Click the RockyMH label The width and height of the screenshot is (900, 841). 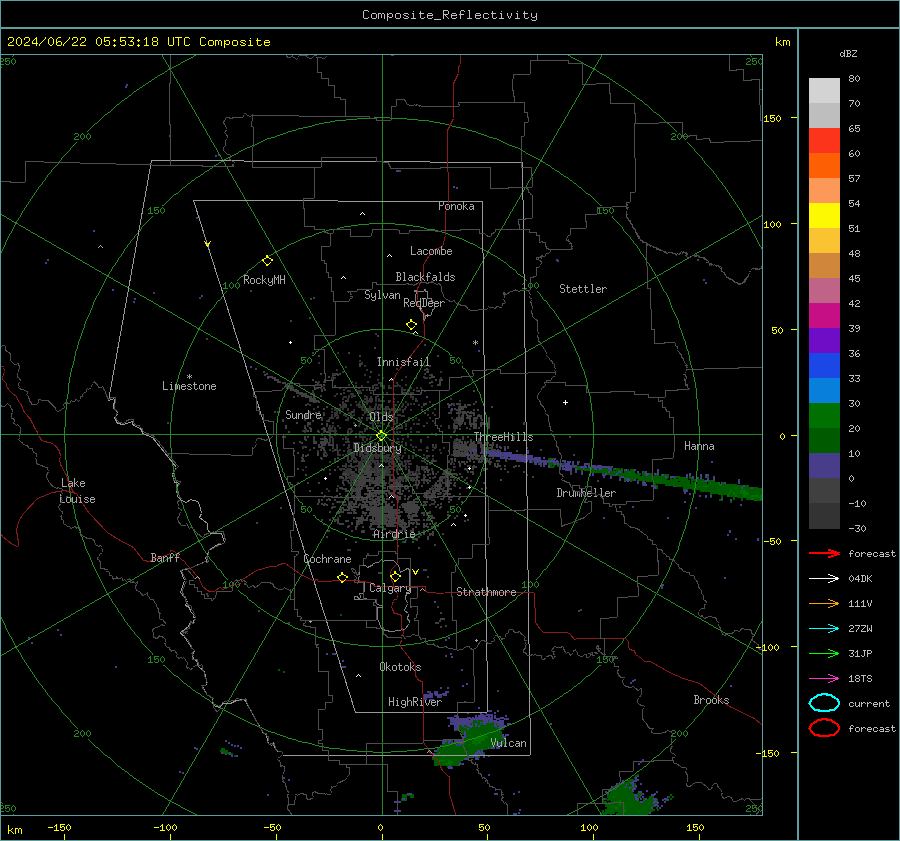click(264, 280)
